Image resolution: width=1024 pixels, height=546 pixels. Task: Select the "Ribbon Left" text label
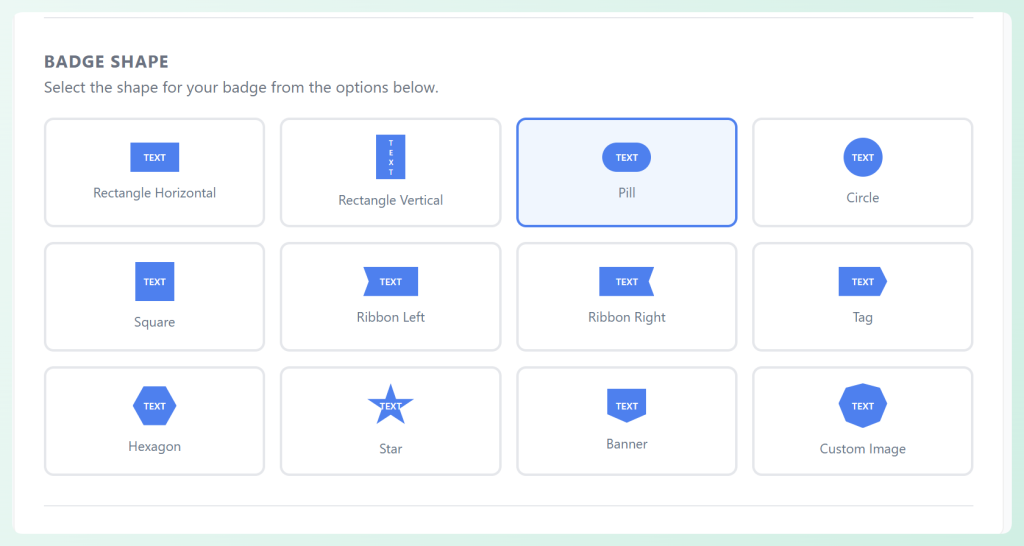click(x=390, y=317)
